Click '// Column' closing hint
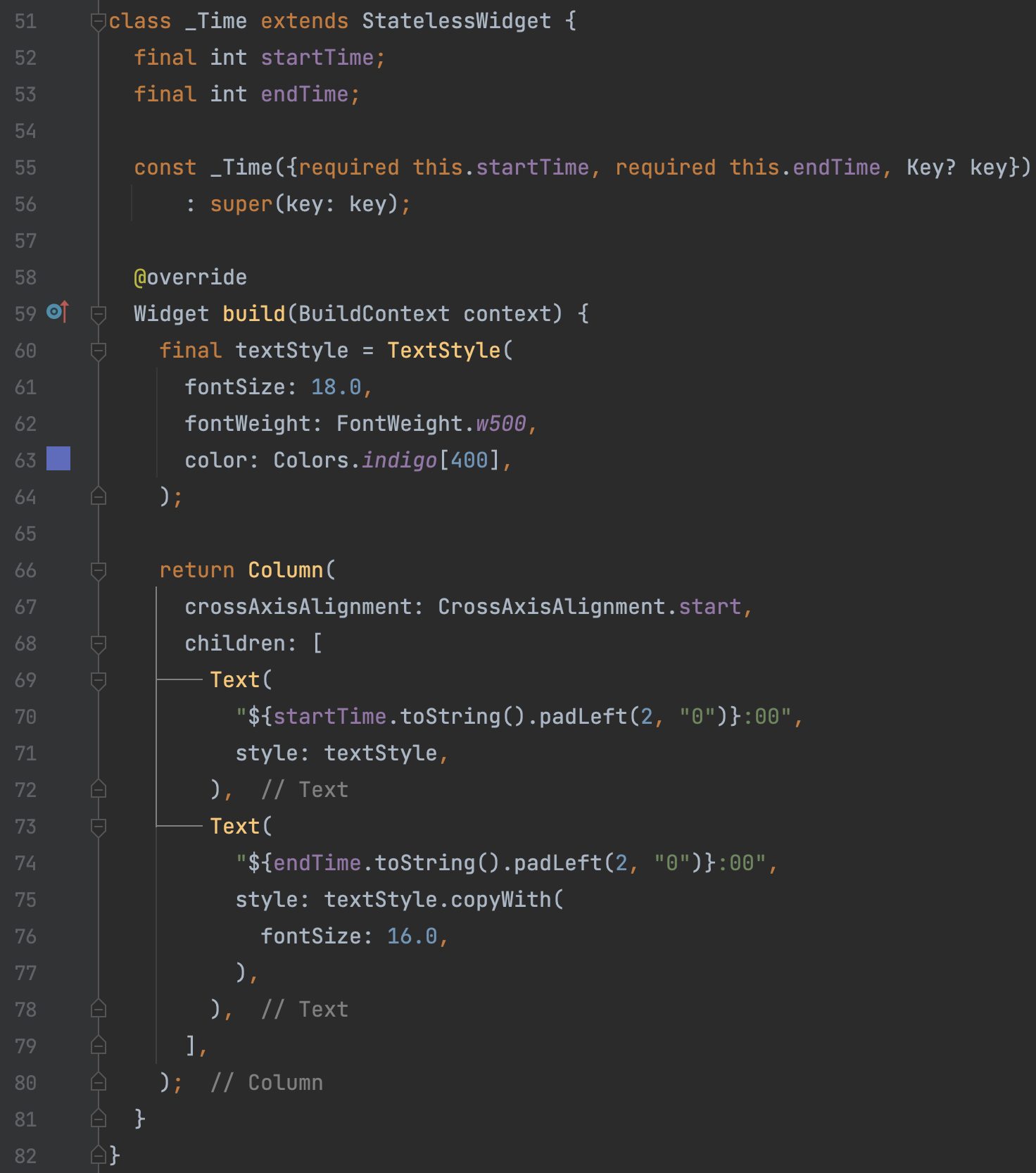The height and width of the screenshot is (1173, 1036). pyautogui.click(x=267, y=1083)
